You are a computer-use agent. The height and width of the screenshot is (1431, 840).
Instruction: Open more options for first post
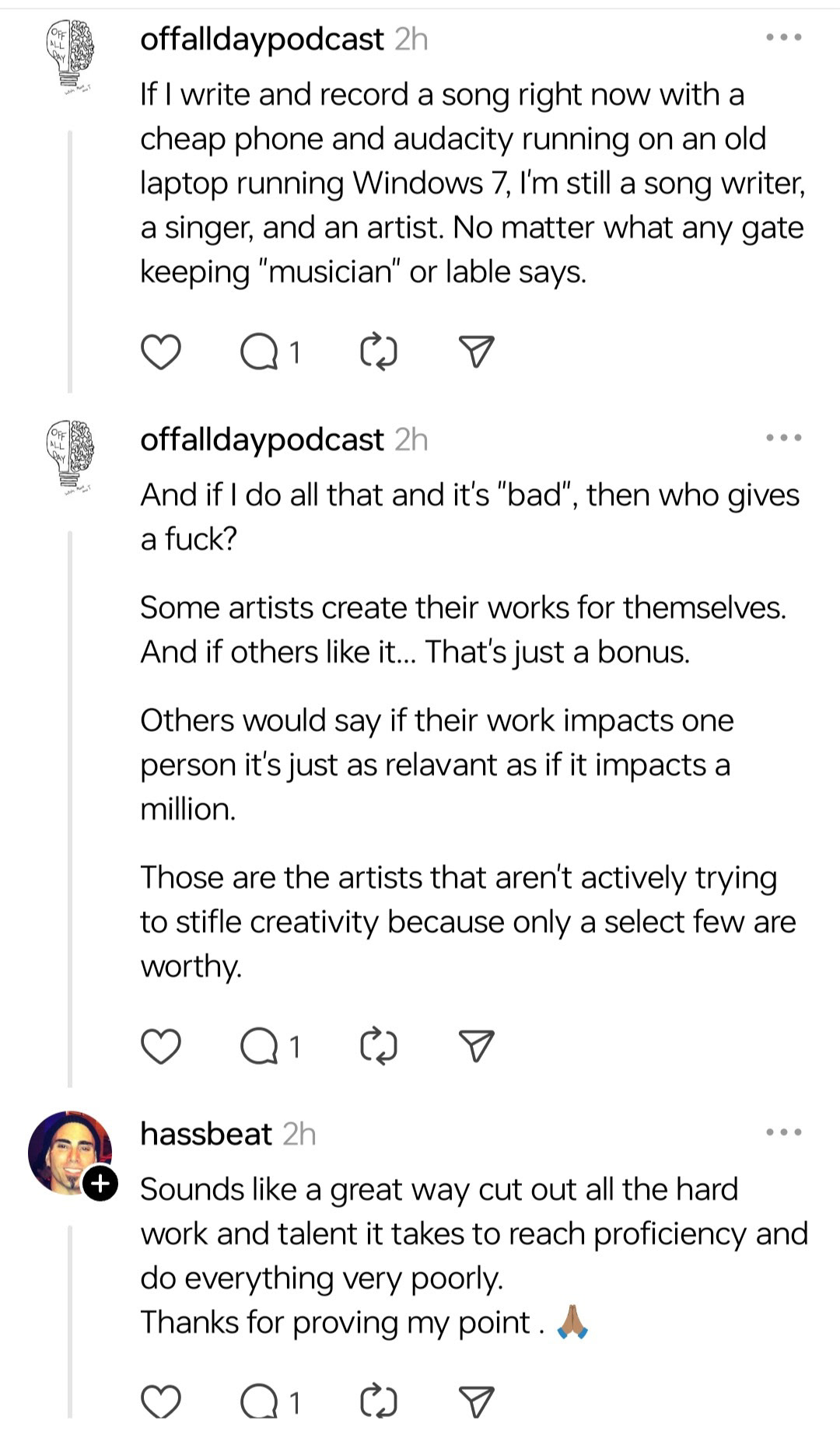point(783,37)
